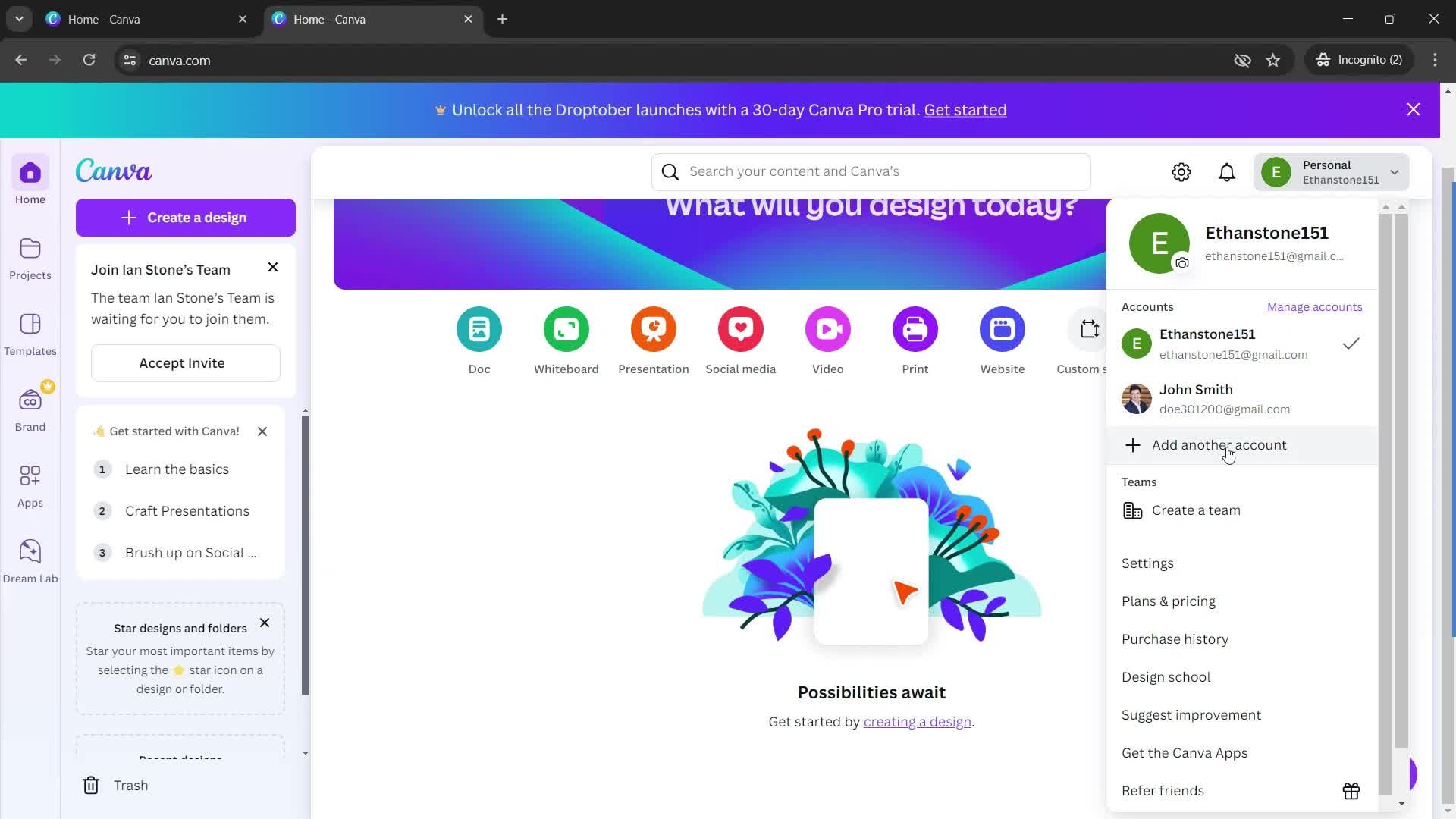This screenshot has height=819, width=1456.
Task: Dismiss the Join Ian Stone's Team card
Action: pos(273,267)
